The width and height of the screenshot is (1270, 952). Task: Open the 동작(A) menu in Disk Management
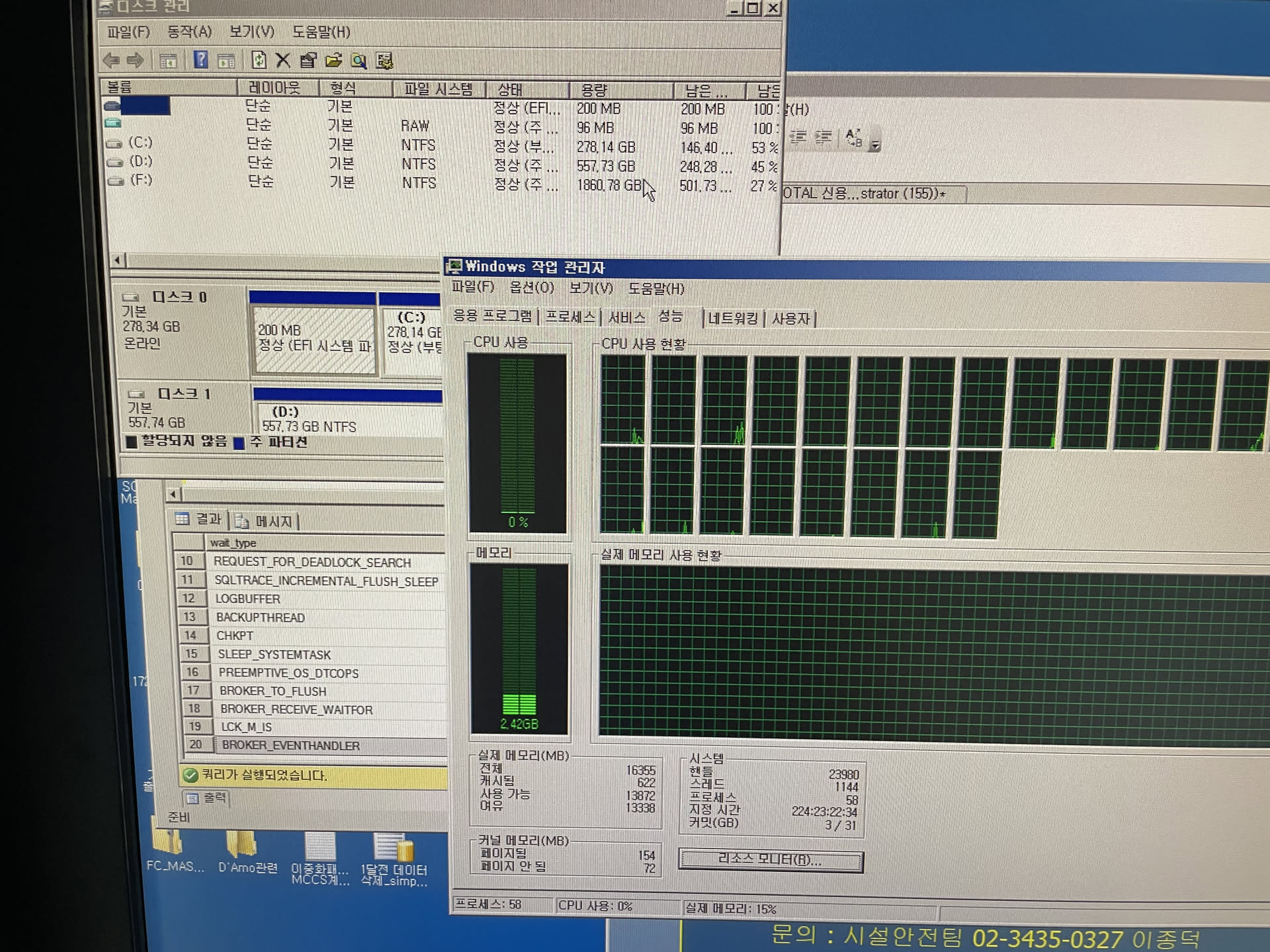[189, 32]
